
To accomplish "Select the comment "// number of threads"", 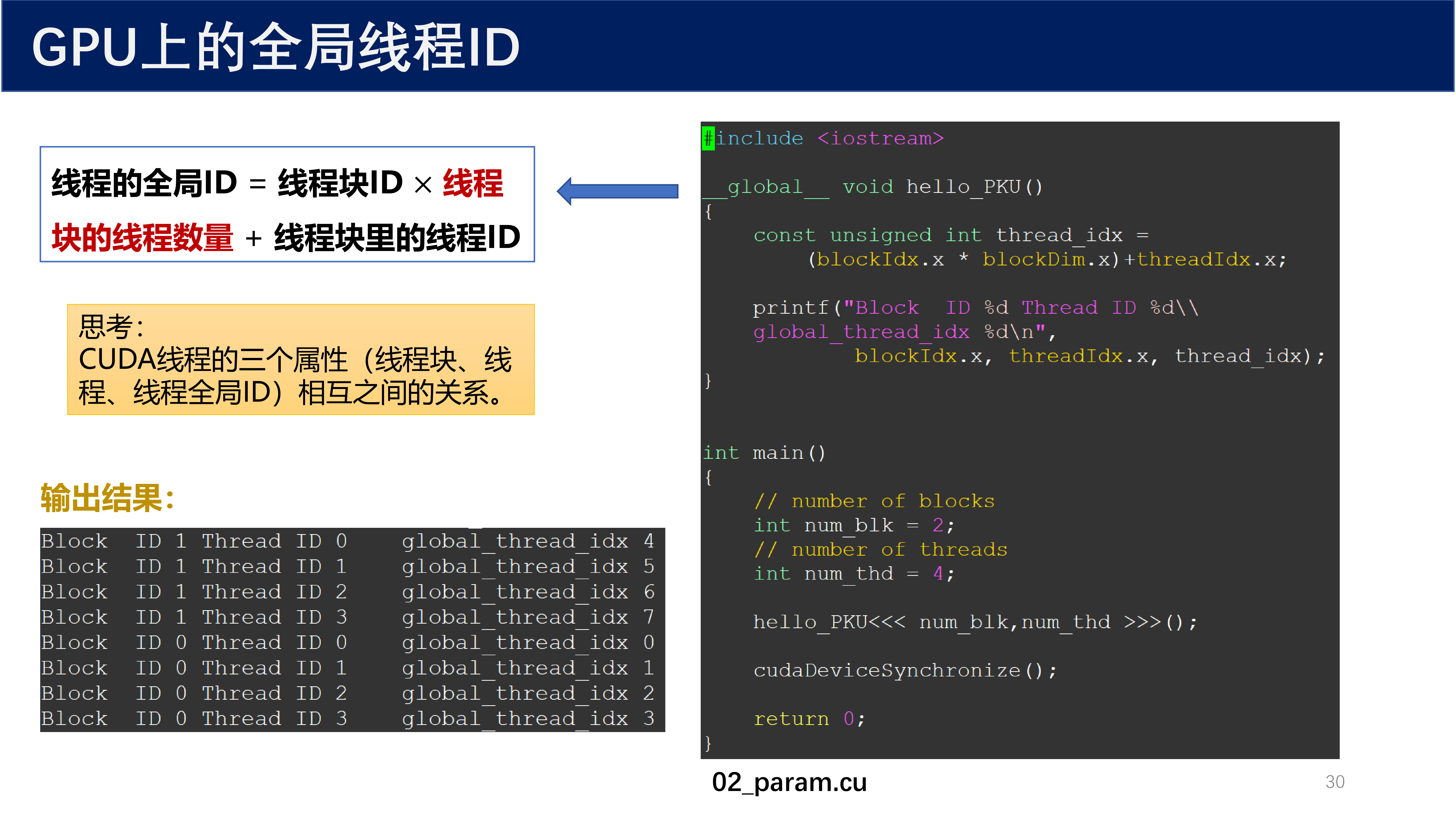I will pyautogui.click(x=881, y=549).
